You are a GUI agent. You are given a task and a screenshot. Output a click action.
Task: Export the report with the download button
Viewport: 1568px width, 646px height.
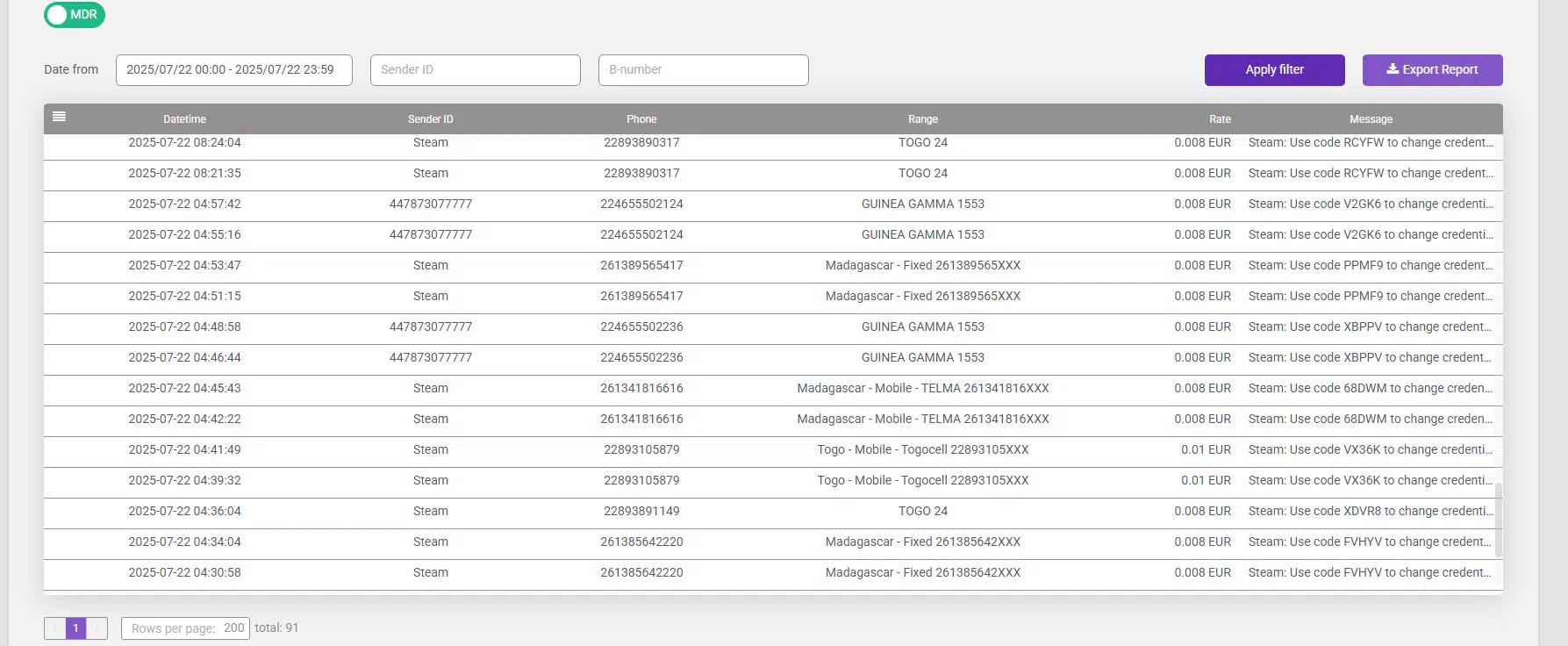coord(1432,70)
